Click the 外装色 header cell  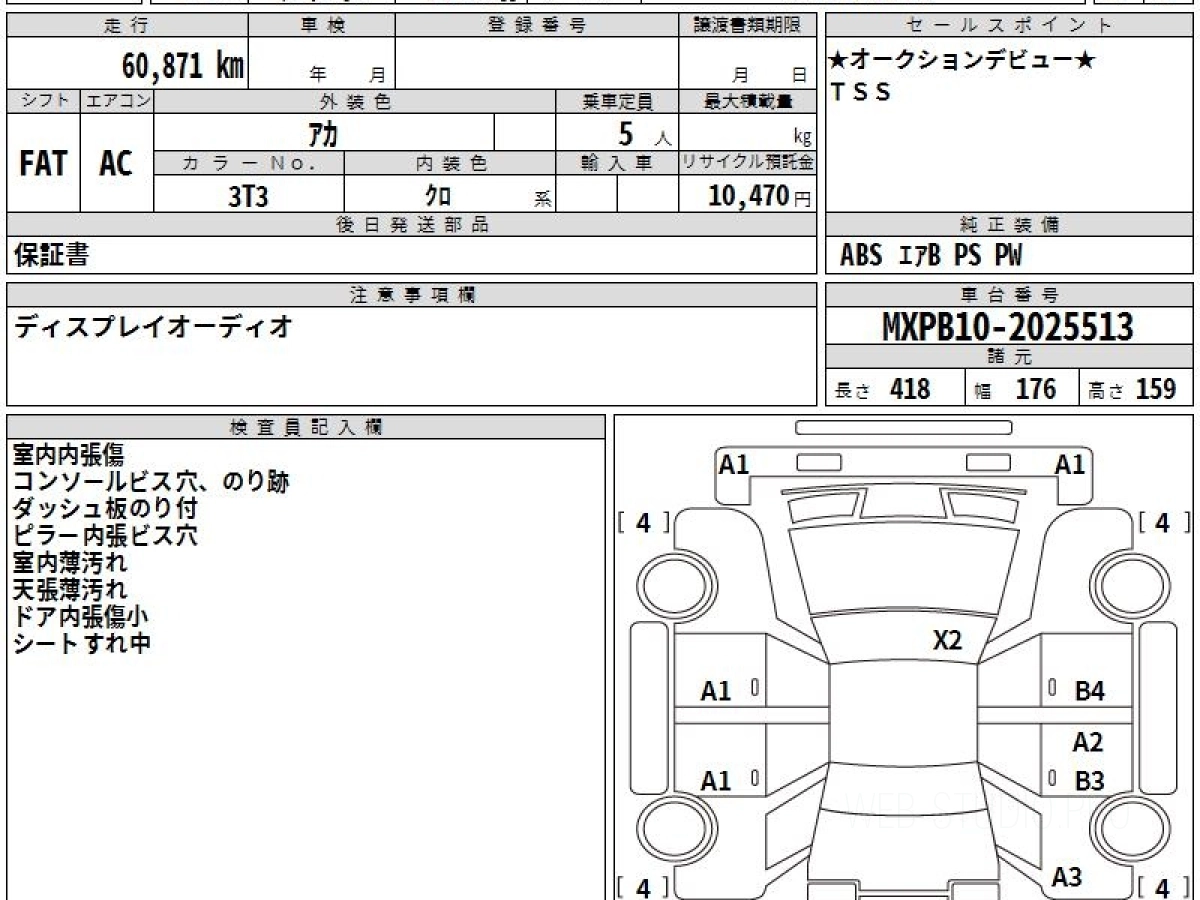pyautogui.click(x=355, y=101)
